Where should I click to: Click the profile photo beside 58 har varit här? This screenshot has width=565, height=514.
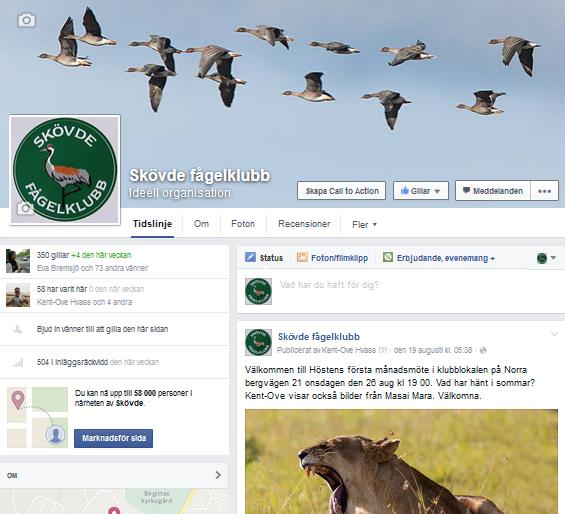tap(18, 294)
